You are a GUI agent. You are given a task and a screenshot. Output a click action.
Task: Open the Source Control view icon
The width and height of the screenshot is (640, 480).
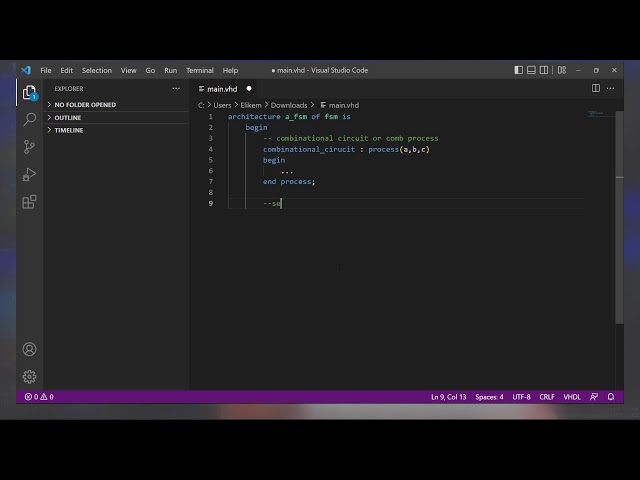point(29,147)
